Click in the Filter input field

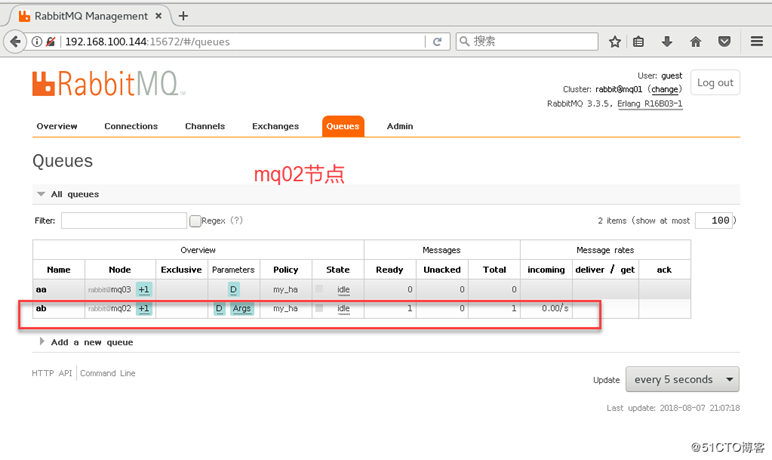coord(124,220)
